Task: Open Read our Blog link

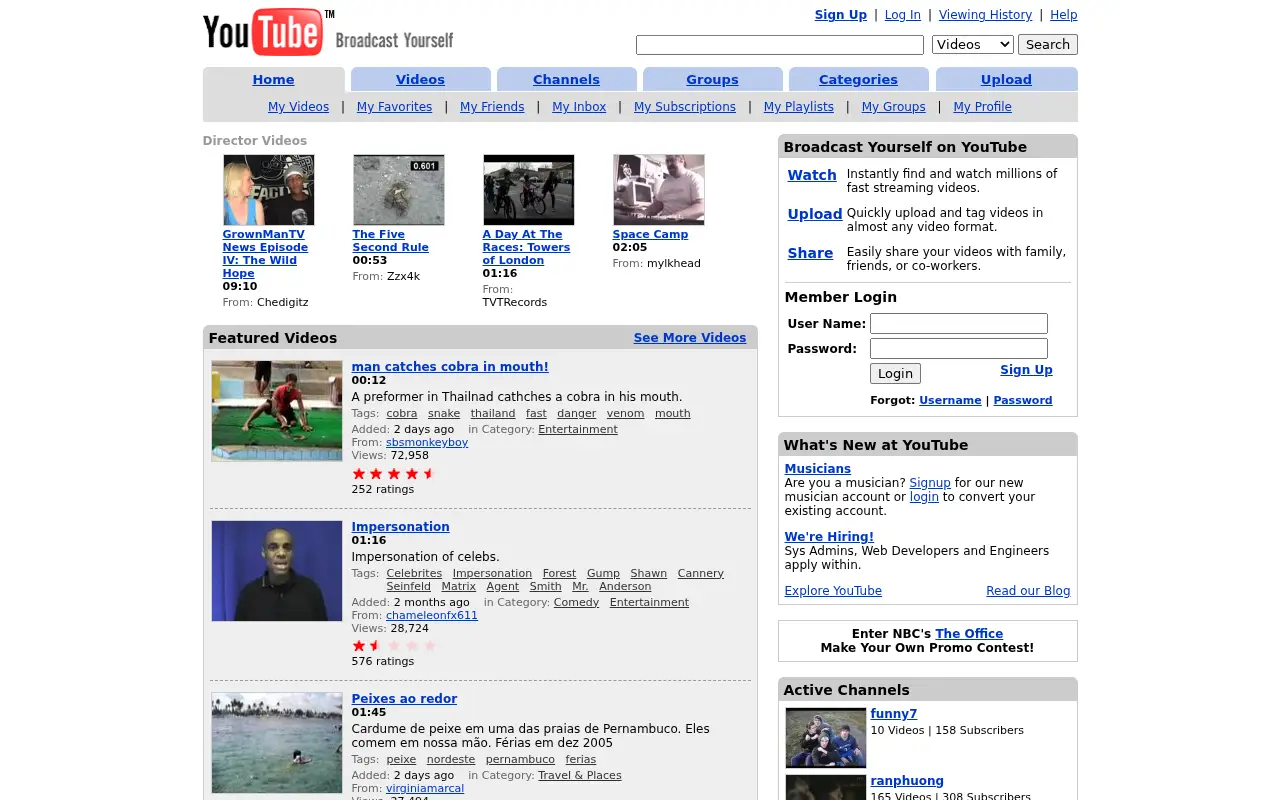Action: click(1028, 591)
